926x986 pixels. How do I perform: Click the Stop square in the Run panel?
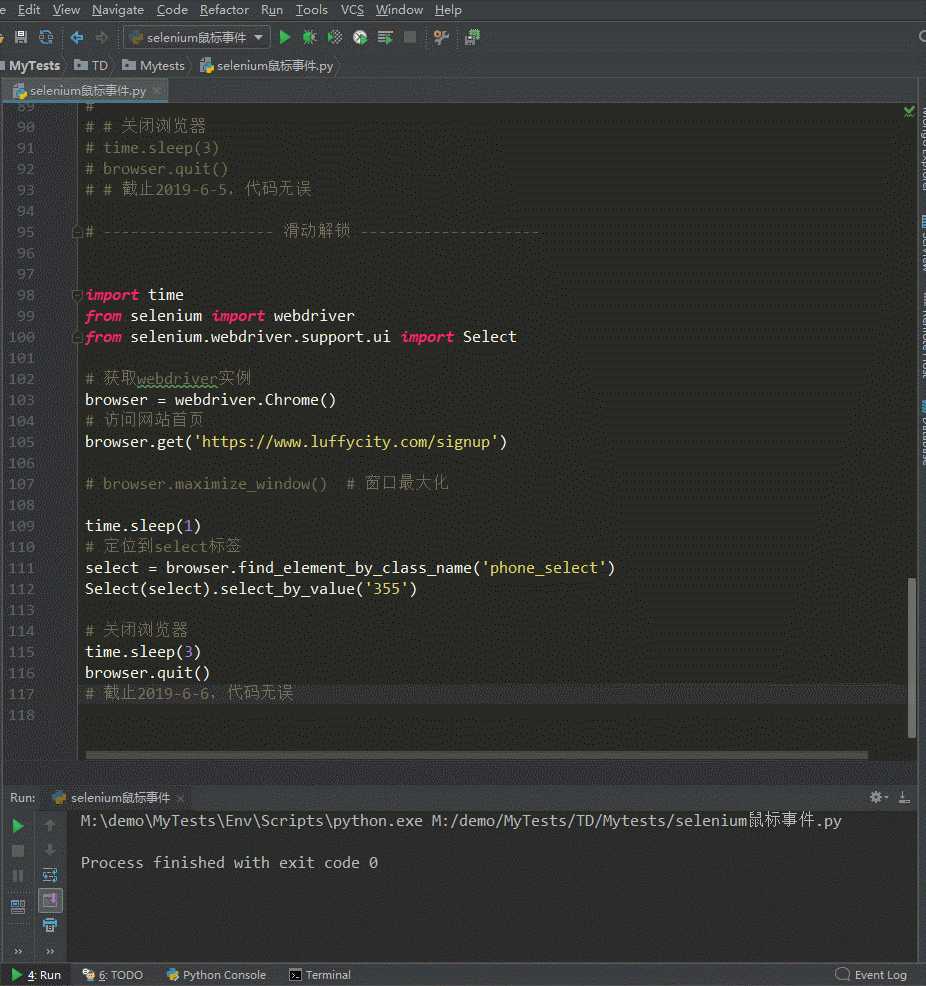pos(18,851)
